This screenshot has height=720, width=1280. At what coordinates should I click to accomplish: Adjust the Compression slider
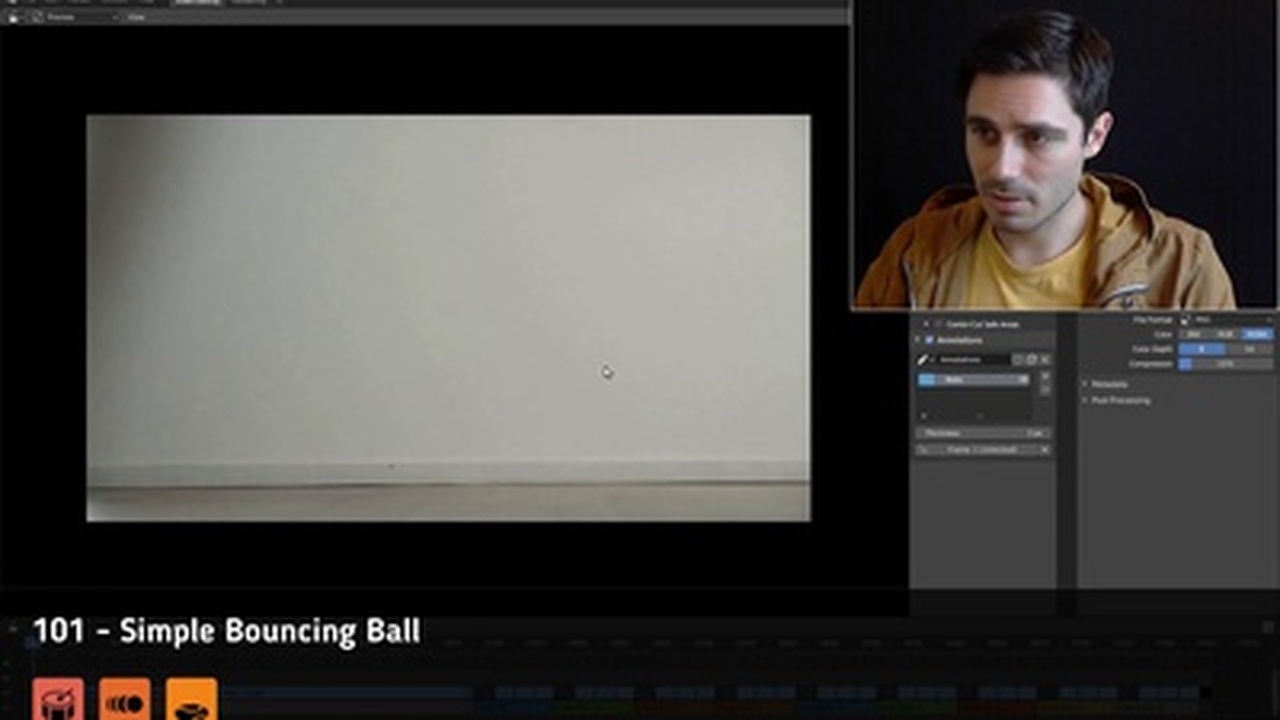[x=1225, y=364]
